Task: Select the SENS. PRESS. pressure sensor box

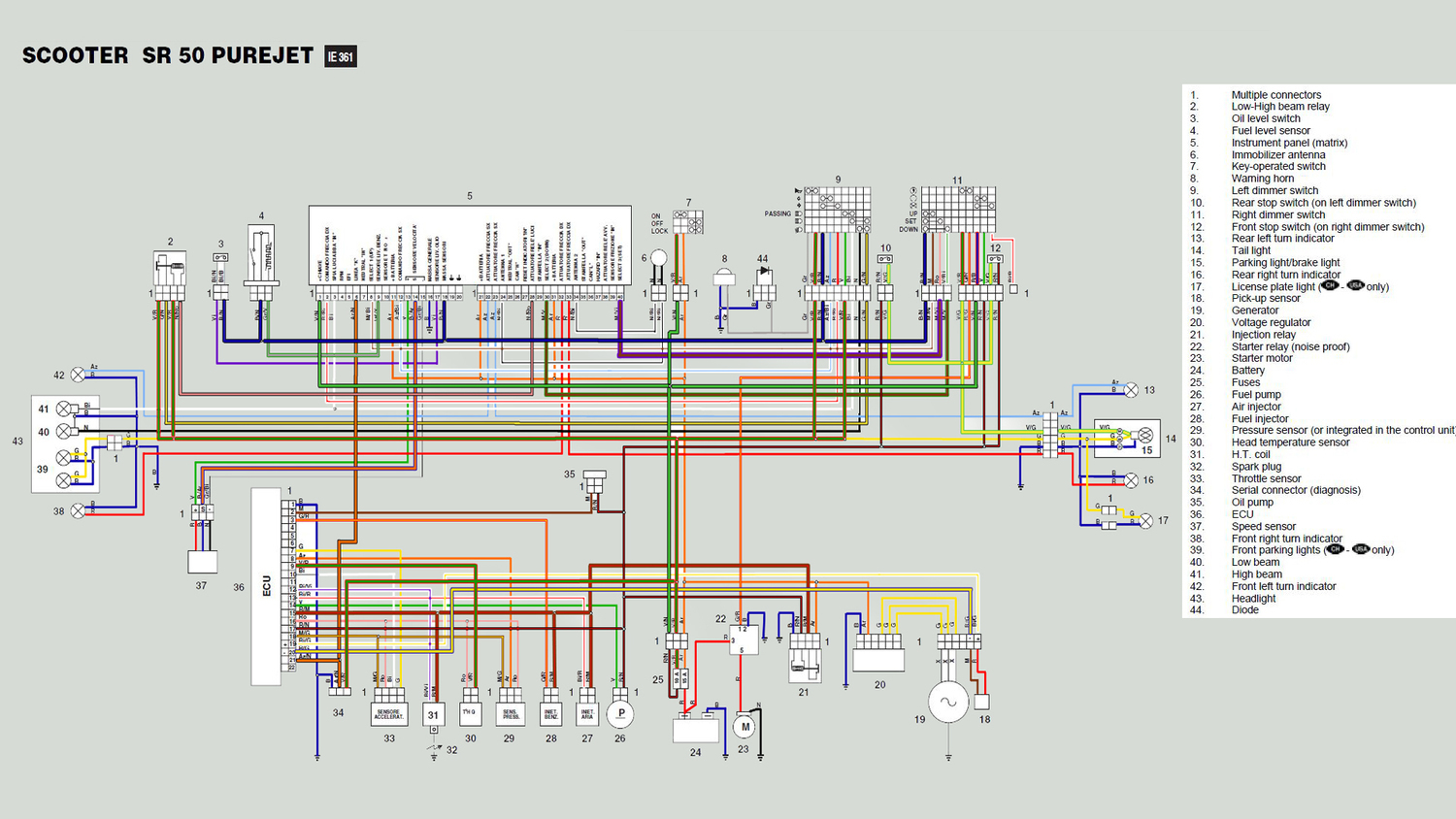Action: (511, 714)
